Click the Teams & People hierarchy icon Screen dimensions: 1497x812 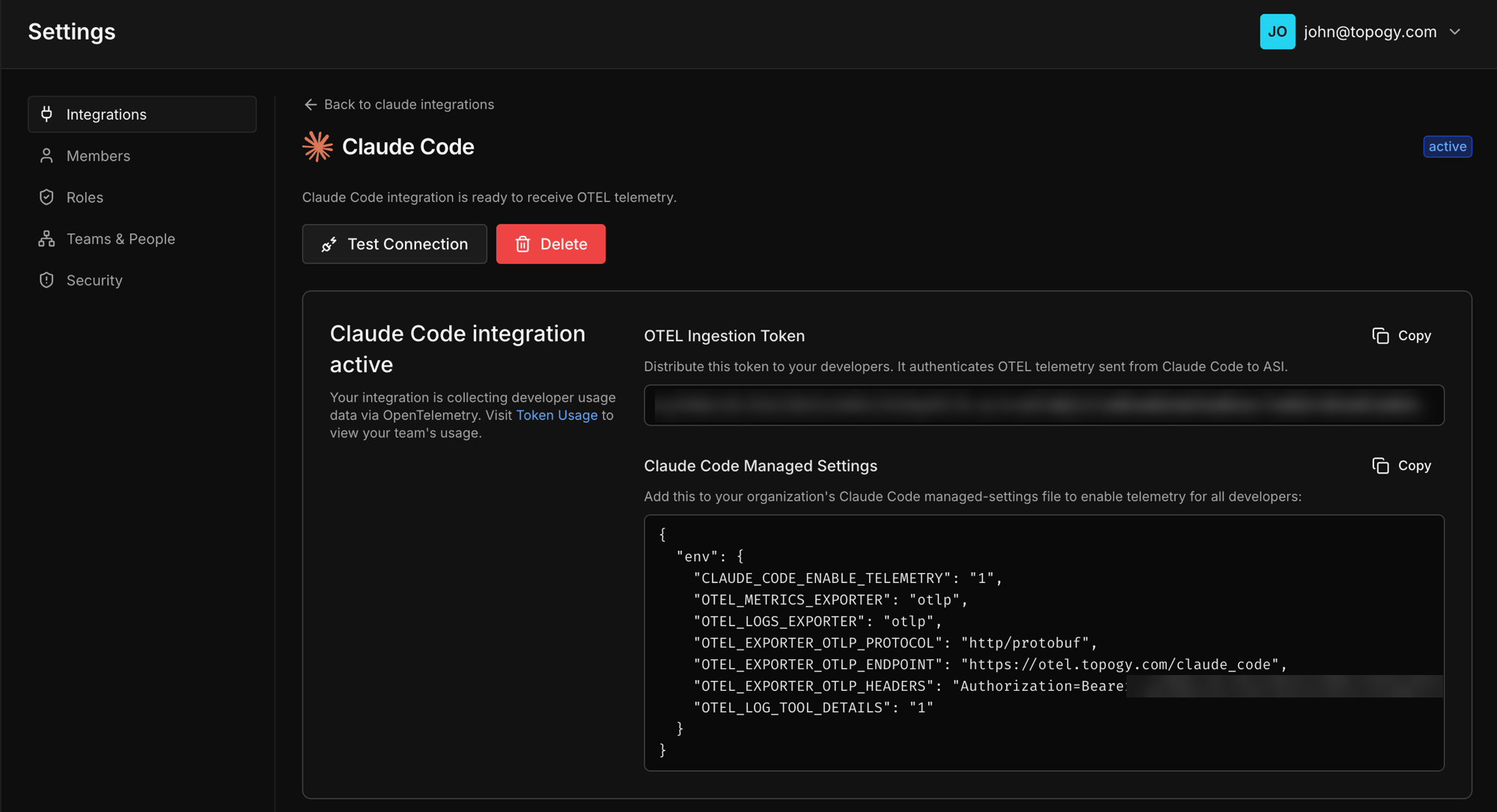click(x=46, y=239)
